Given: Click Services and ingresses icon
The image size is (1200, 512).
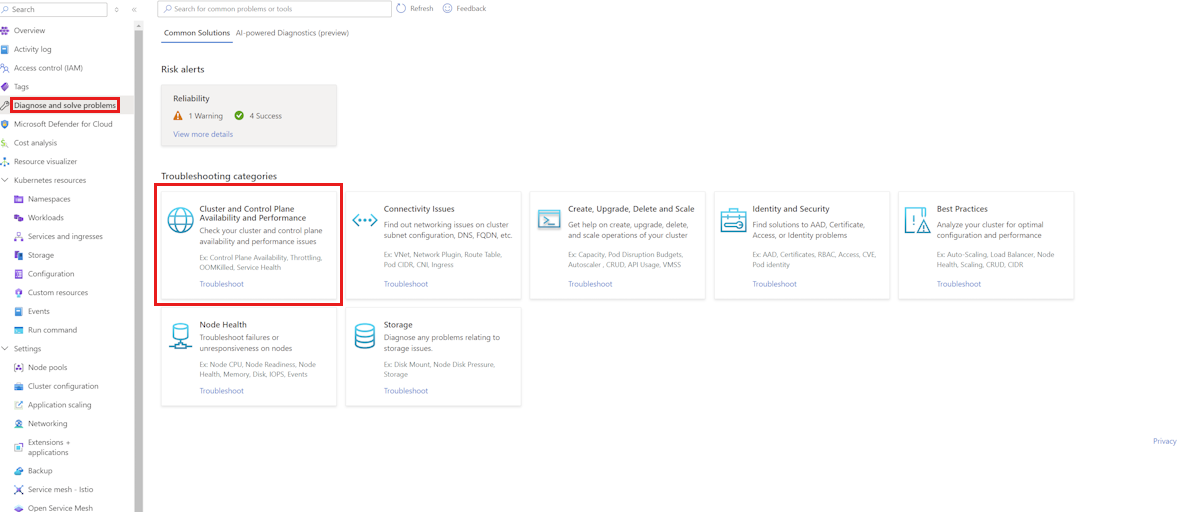Looking at the screenshot, I should pyautogui.click(x=19, y=237).
